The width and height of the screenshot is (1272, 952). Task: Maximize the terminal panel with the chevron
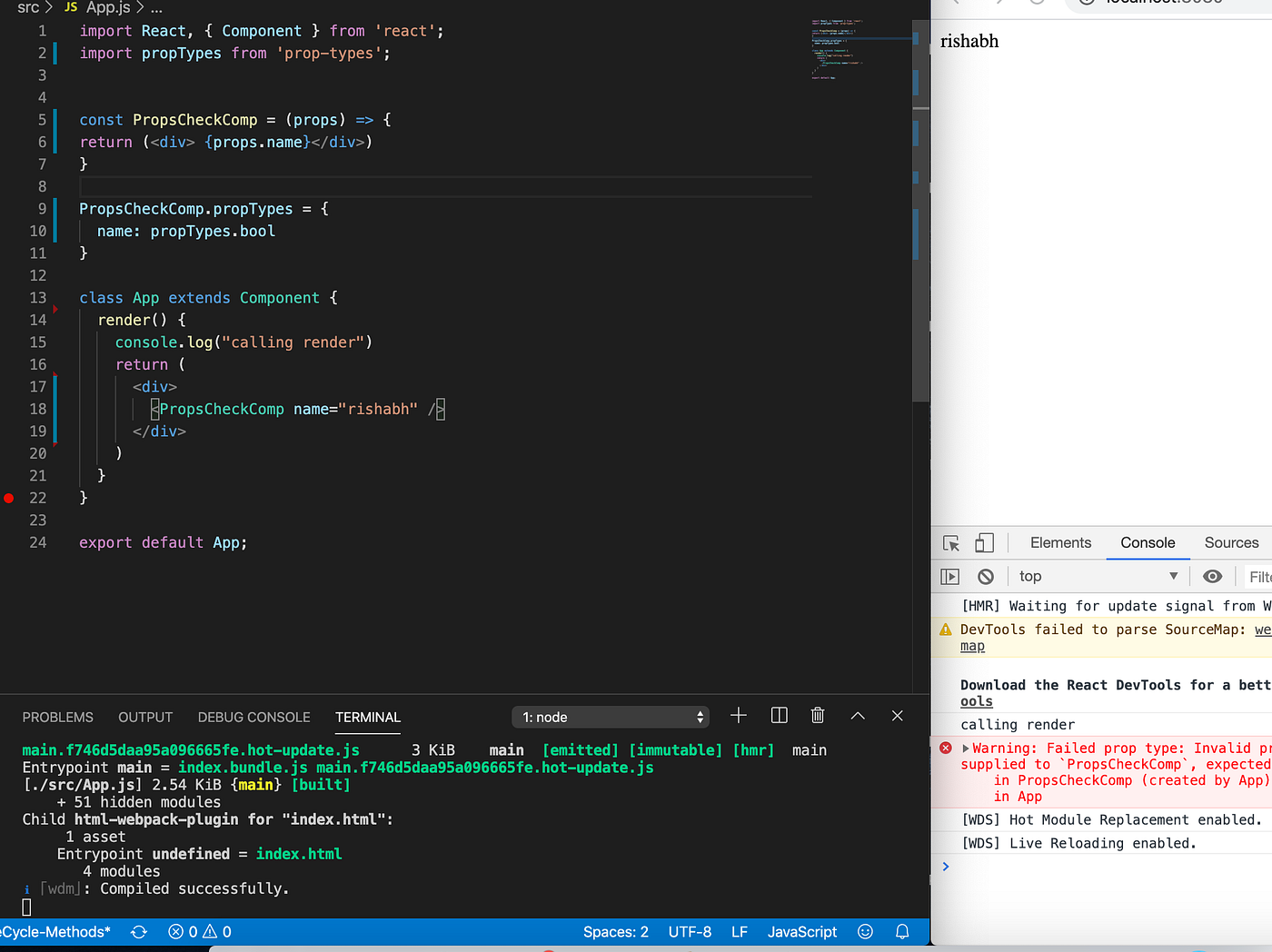[857, 716]
